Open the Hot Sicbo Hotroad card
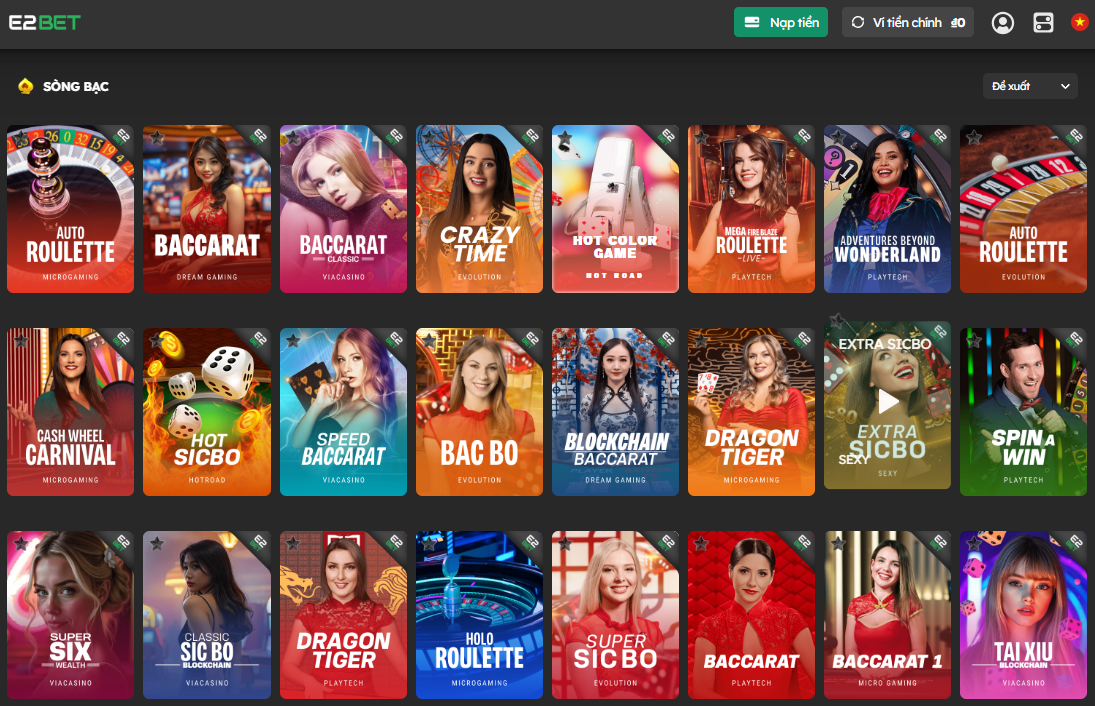This screenshot has width=1095, height=706. [207, 412]
